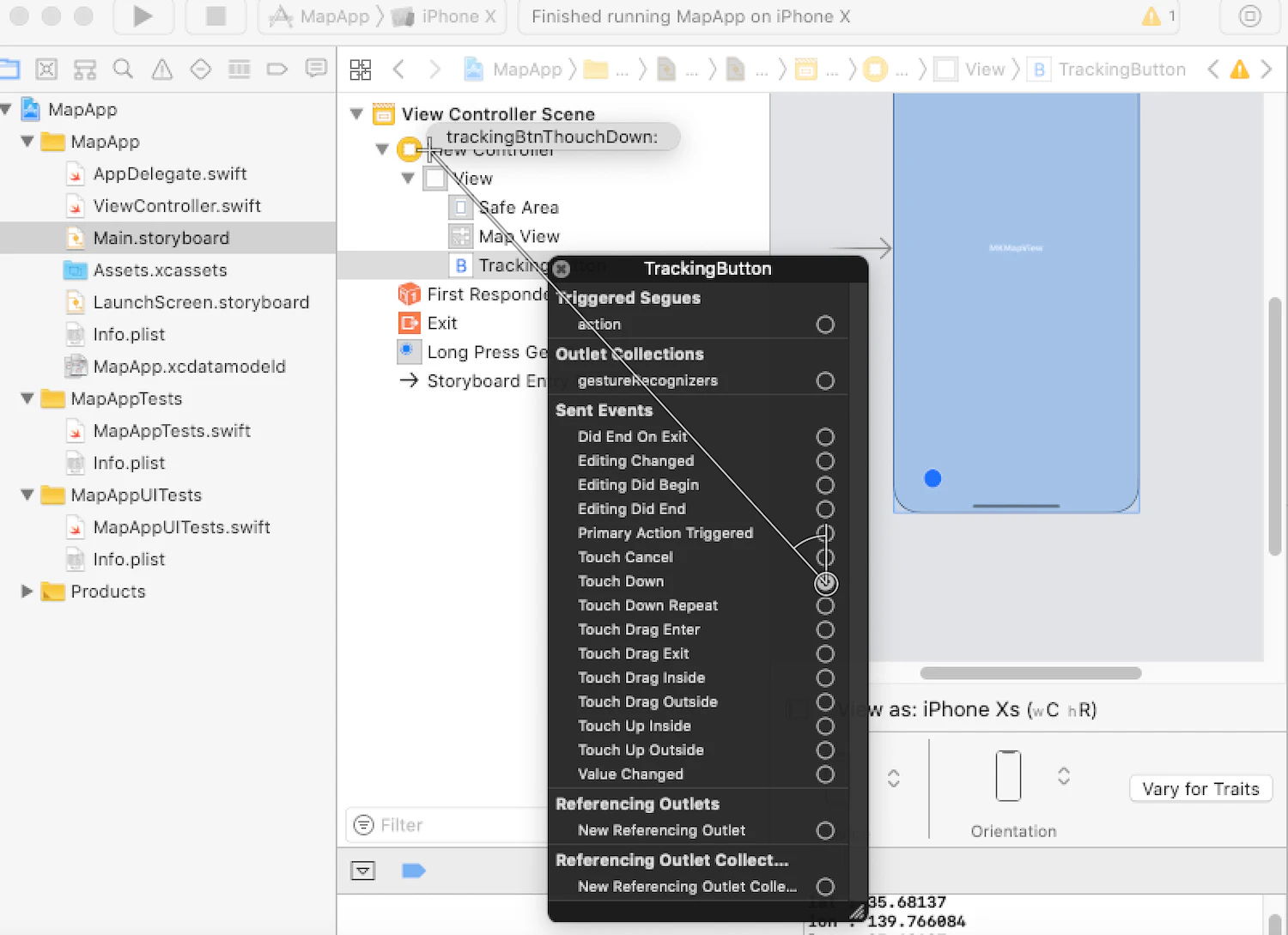Show the Breakpoint navigator icon
The height and width of the screenshot is (935, 1288).
[x=276, y=69]
